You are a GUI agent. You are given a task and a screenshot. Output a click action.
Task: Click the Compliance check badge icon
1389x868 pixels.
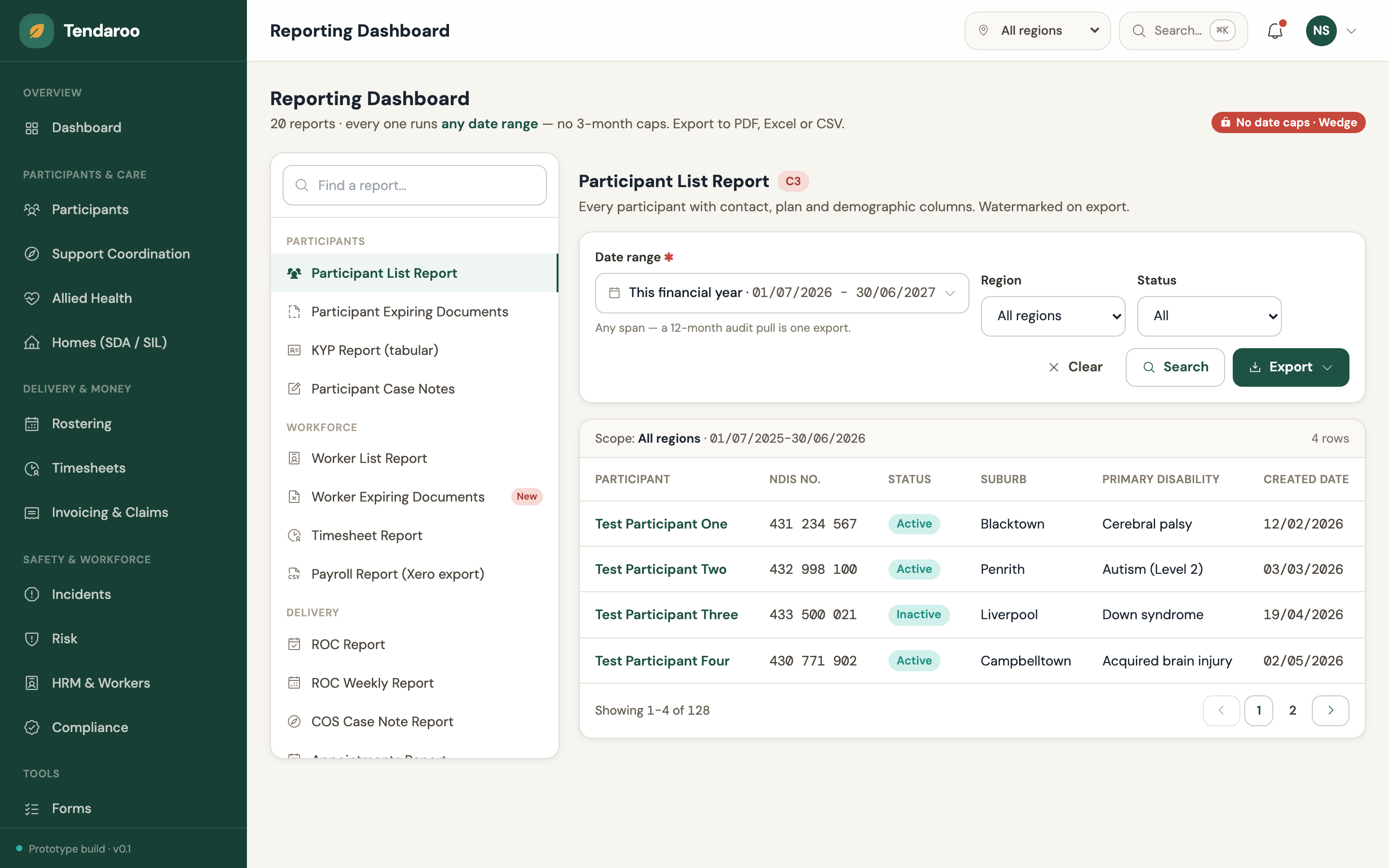[32, 727]
